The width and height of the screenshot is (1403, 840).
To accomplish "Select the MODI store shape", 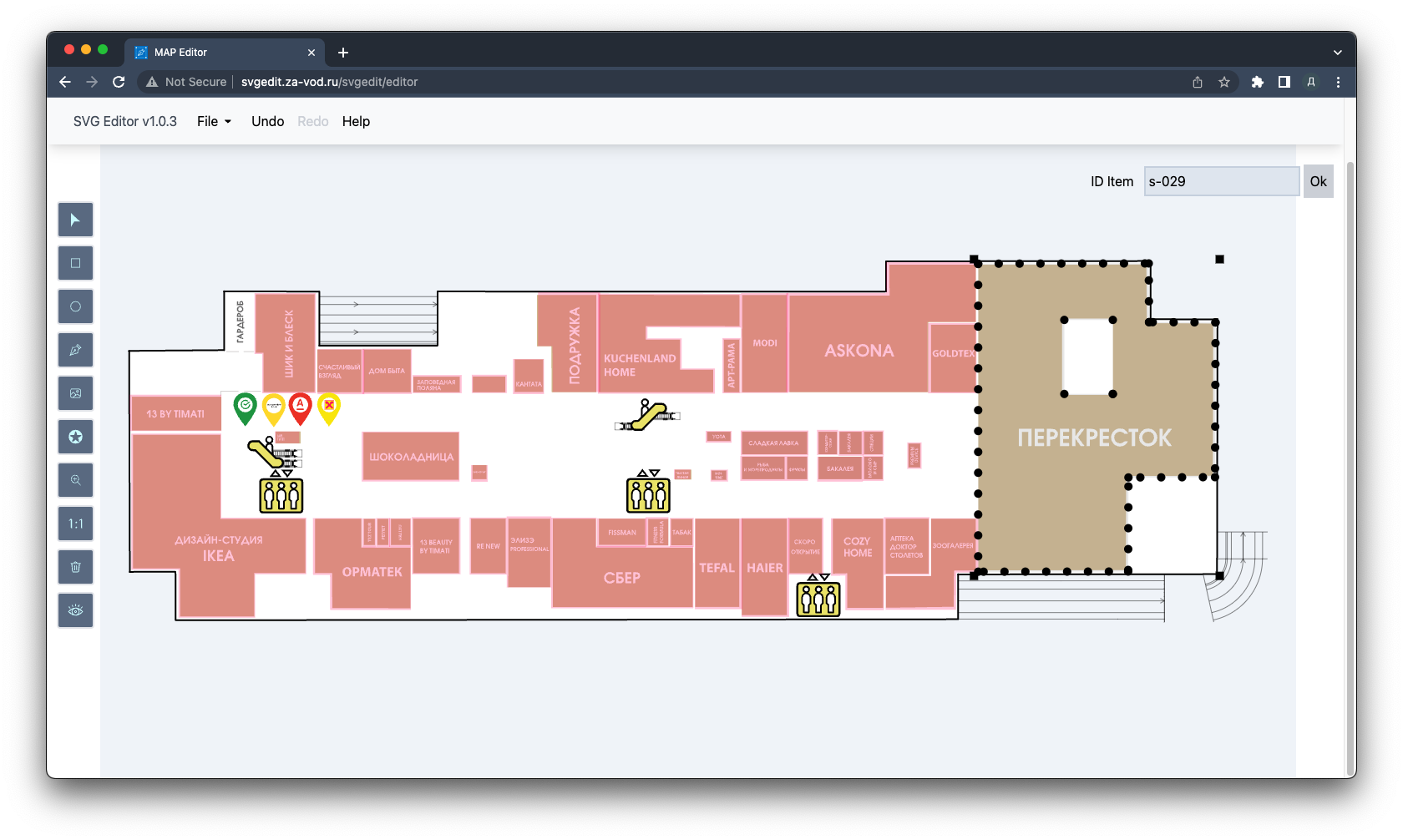I will point(764,342).
